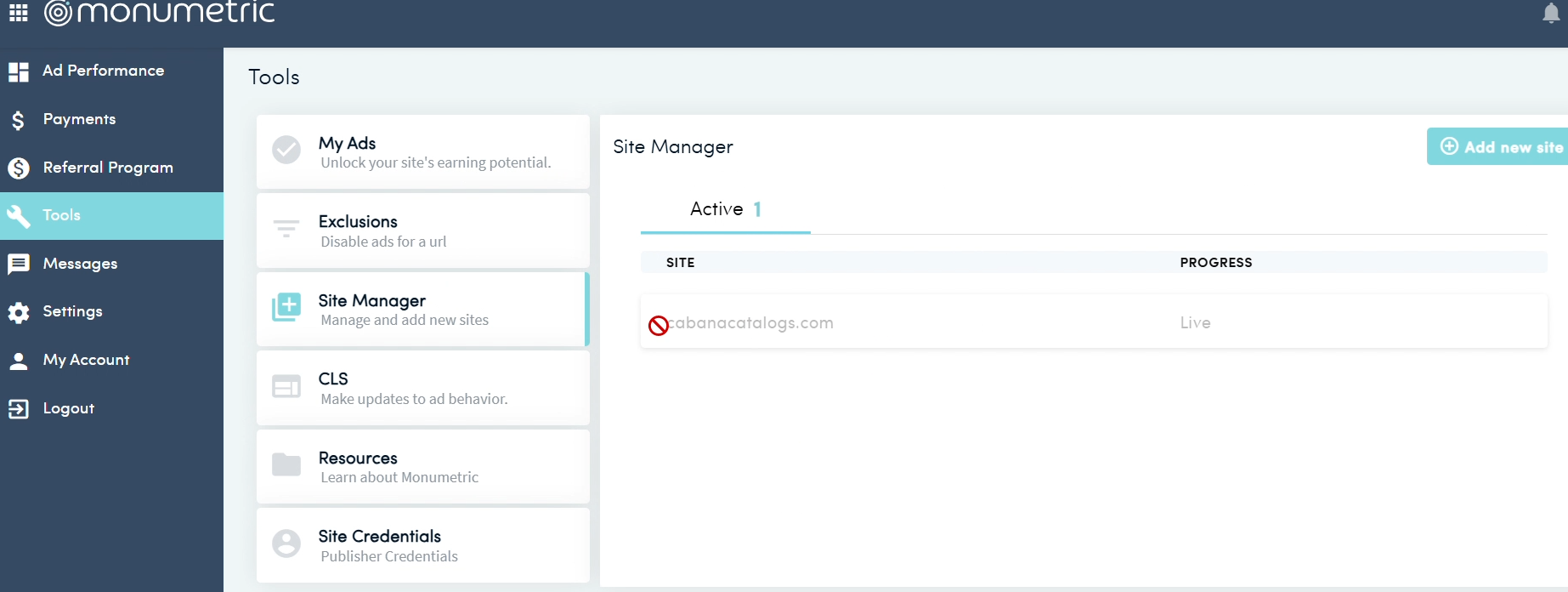1568x592 pixels.
Task: Click the Referral Program coin icon
Action: (x=19, y=168)
